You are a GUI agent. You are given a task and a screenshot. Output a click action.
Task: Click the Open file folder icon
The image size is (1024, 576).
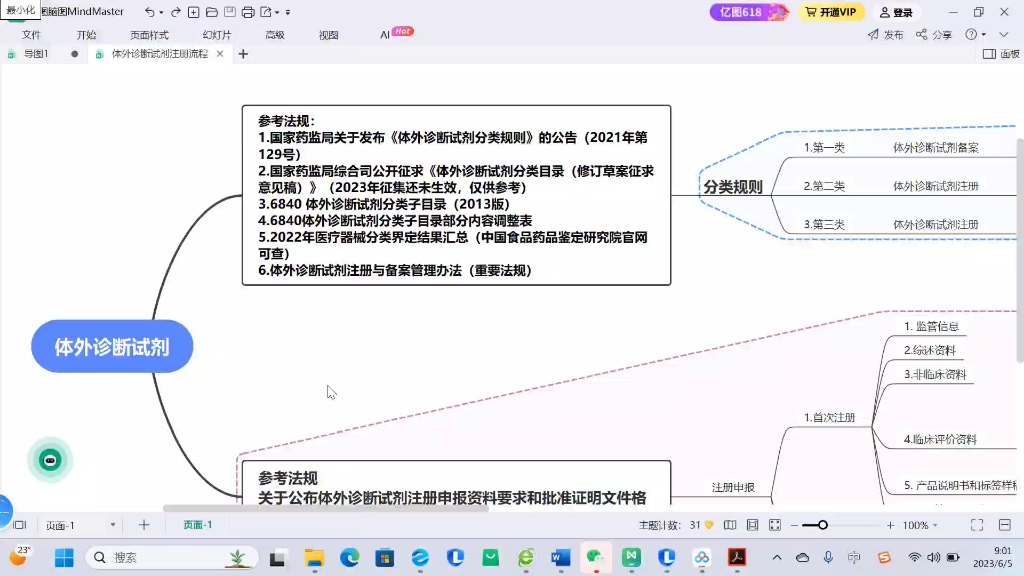click(x=211, y=12)
